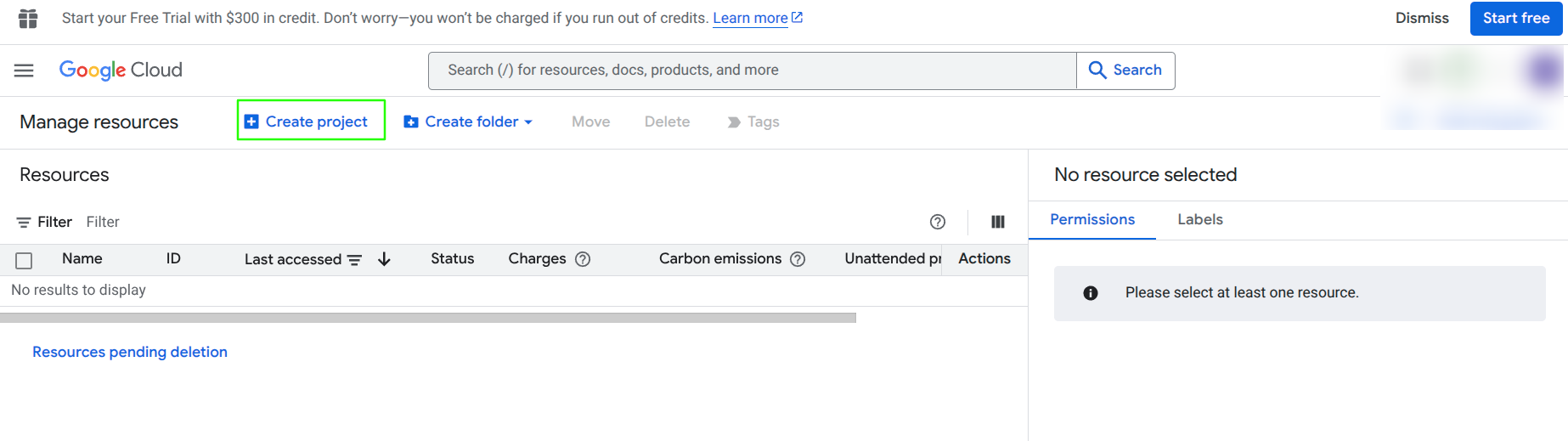This screenshot has height=441, width=1568.
Task: Open Carbon emissions help icon
Action: click(x=798, y=259)
